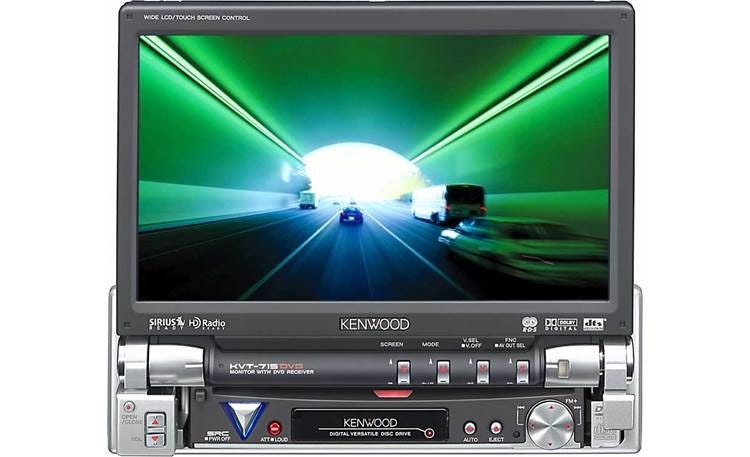The width and height of the screenshot is (750, 457).
Task: Tap the KVT-715DVD model label
Action: pyautogui.click(x=266, y=366)
